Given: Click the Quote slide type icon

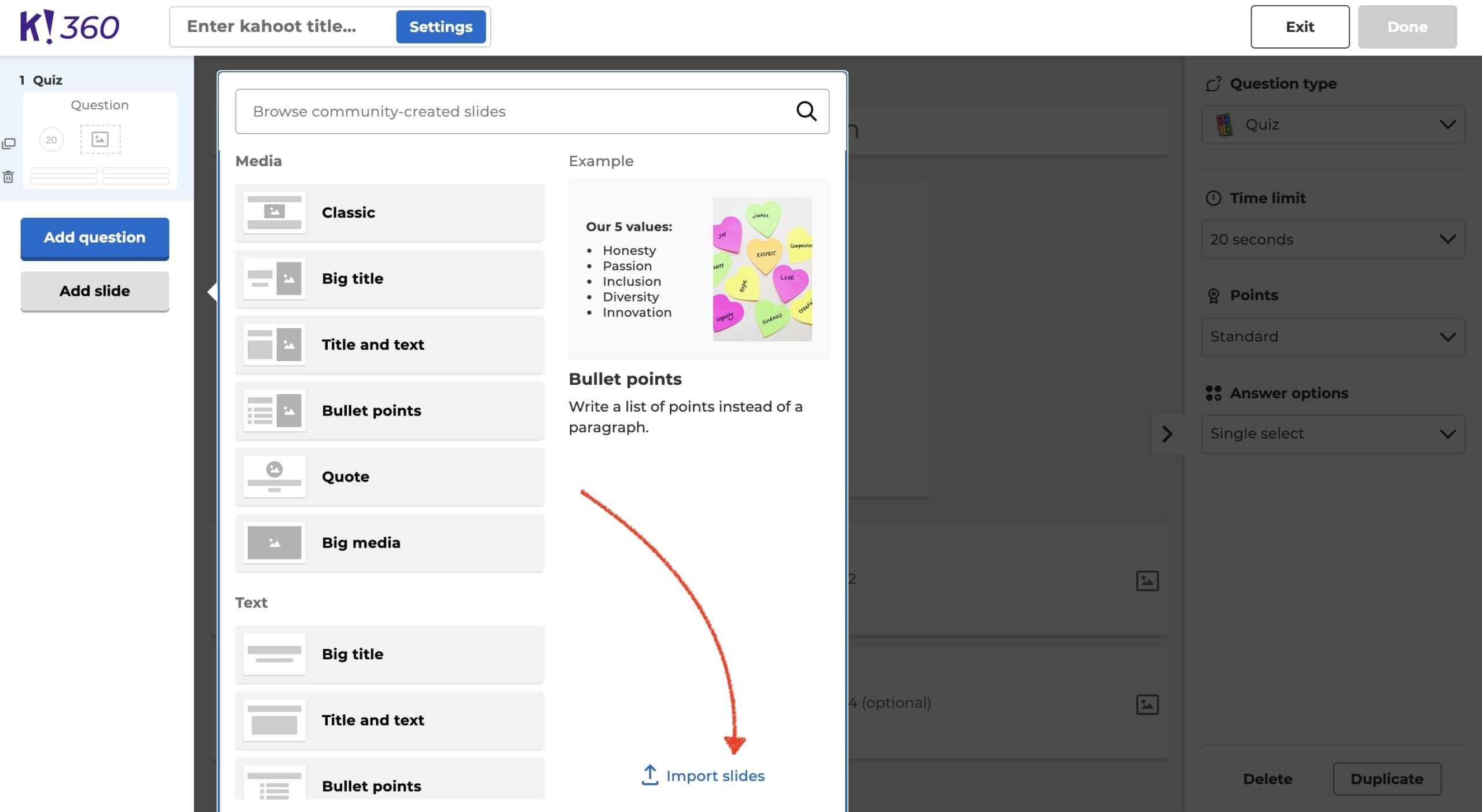Looking at the screenshot, I should [x=275, y=476].
